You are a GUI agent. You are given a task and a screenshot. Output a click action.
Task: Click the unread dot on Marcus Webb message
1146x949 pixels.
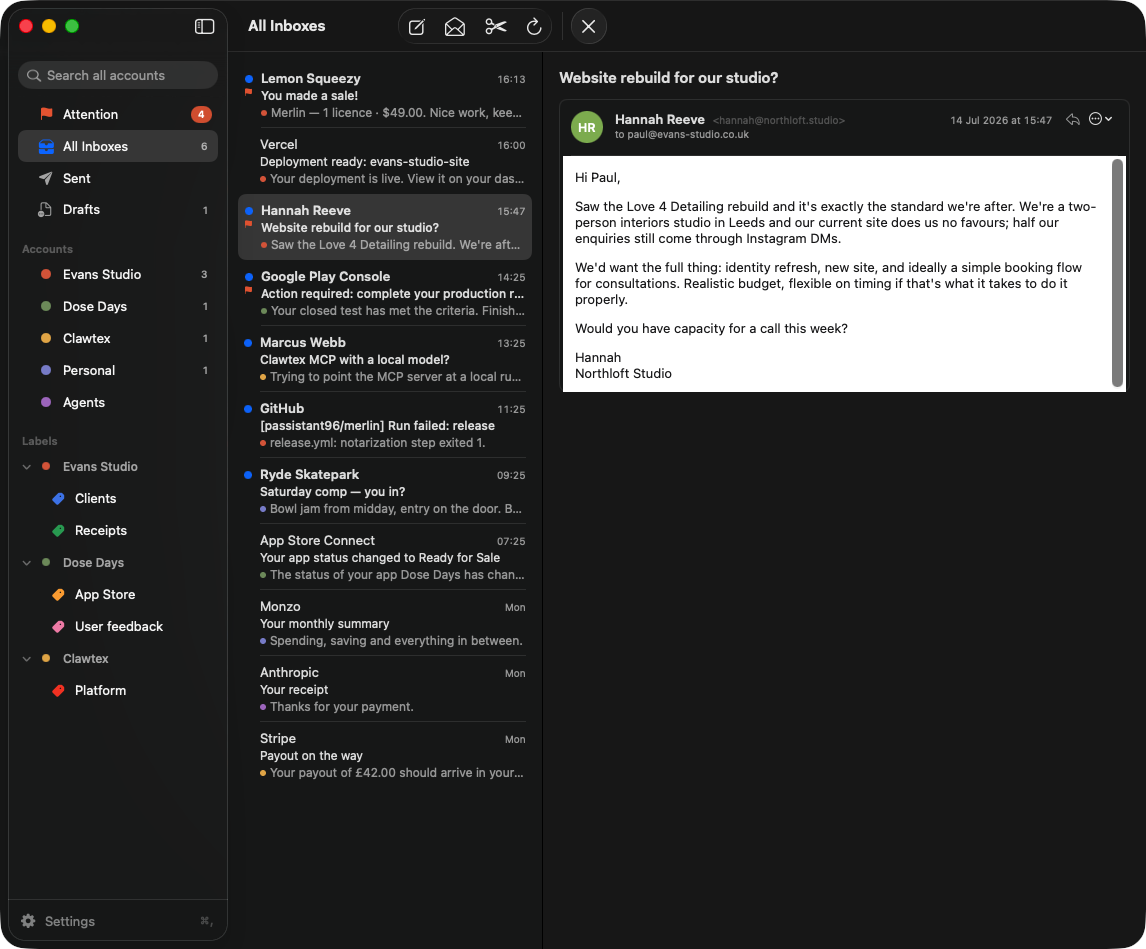[248, 343]
